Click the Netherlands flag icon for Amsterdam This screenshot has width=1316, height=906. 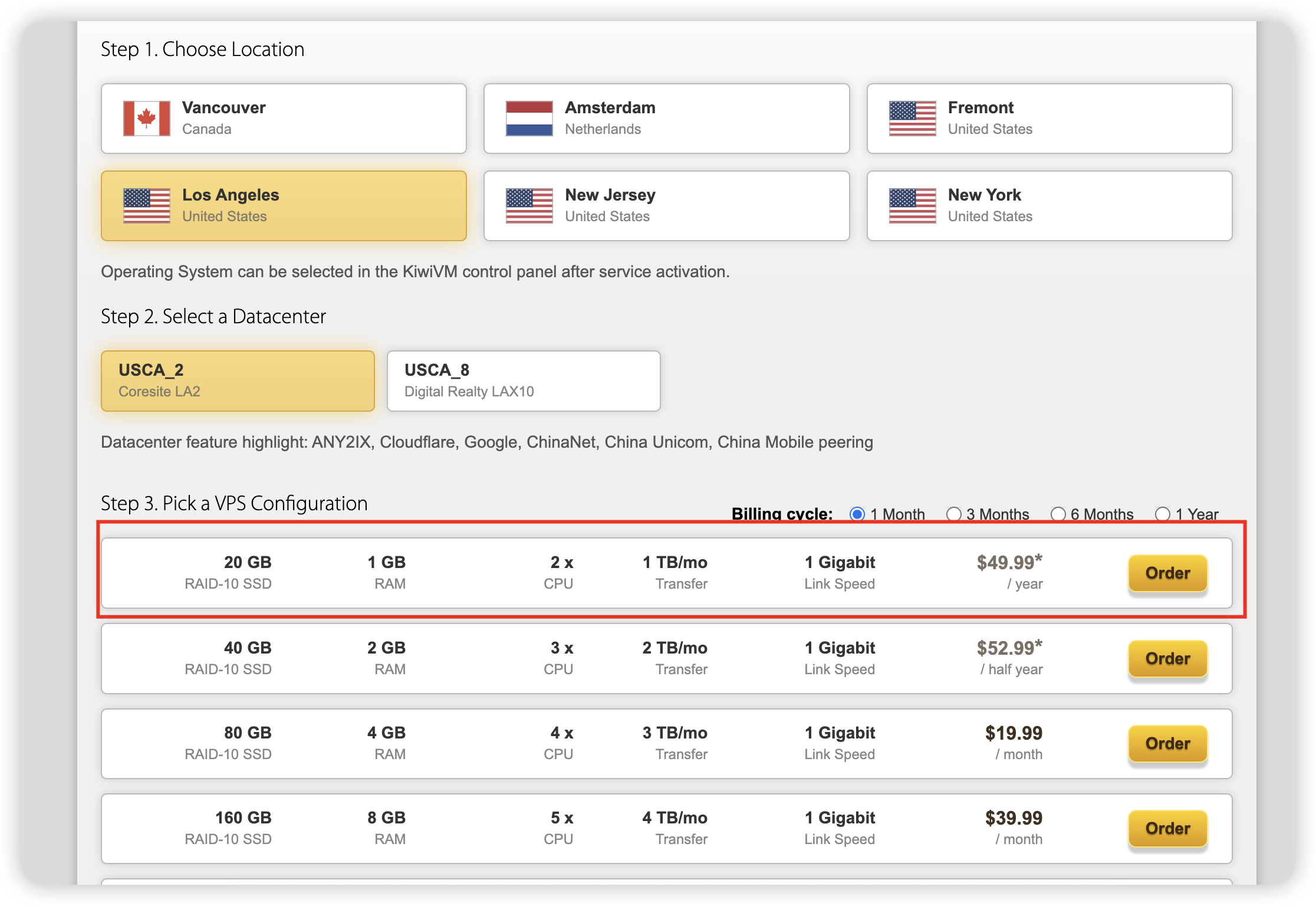529,119
